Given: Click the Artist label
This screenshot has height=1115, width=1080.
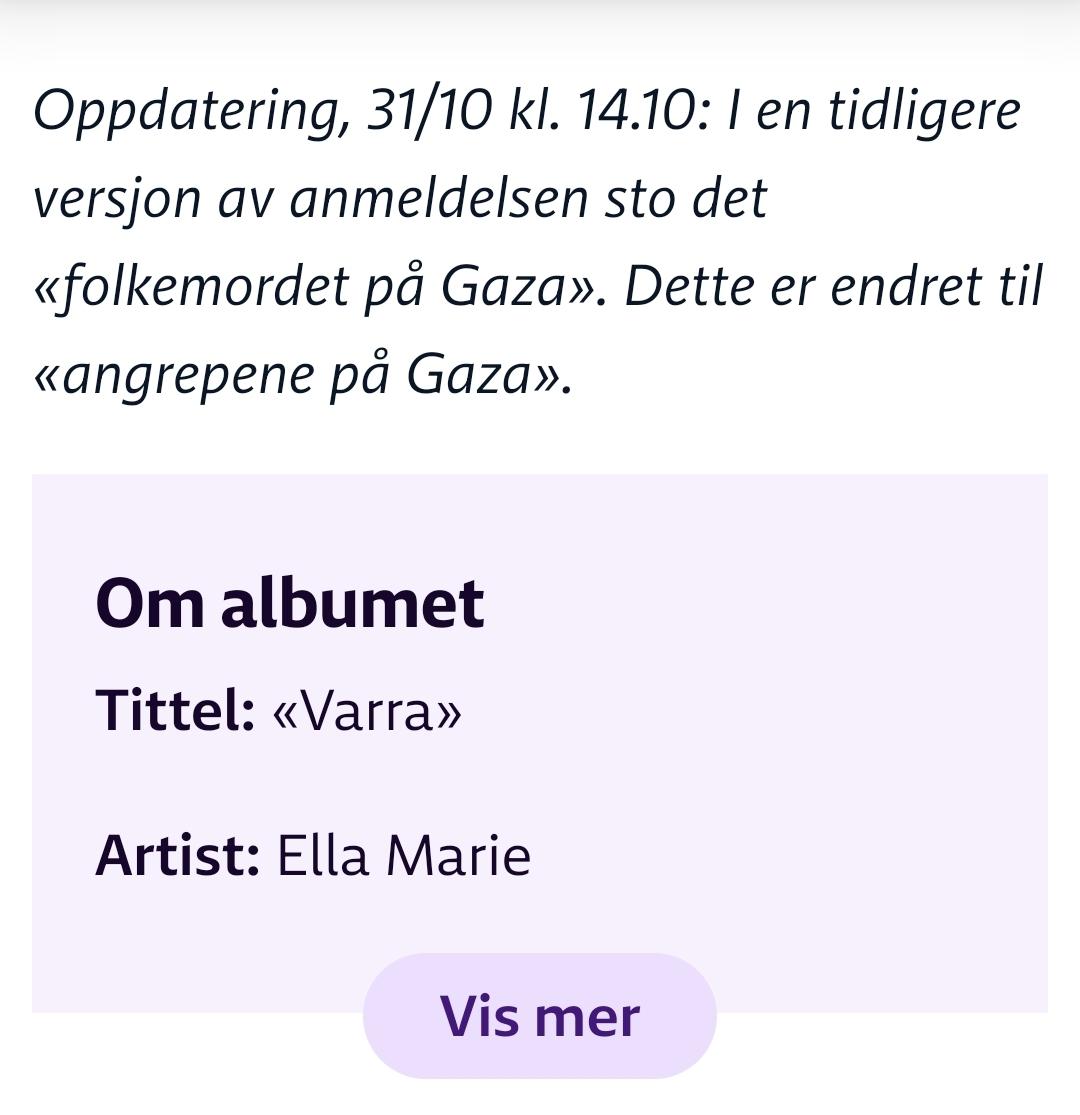Looking at the screenshot, I should coord(177,857).
